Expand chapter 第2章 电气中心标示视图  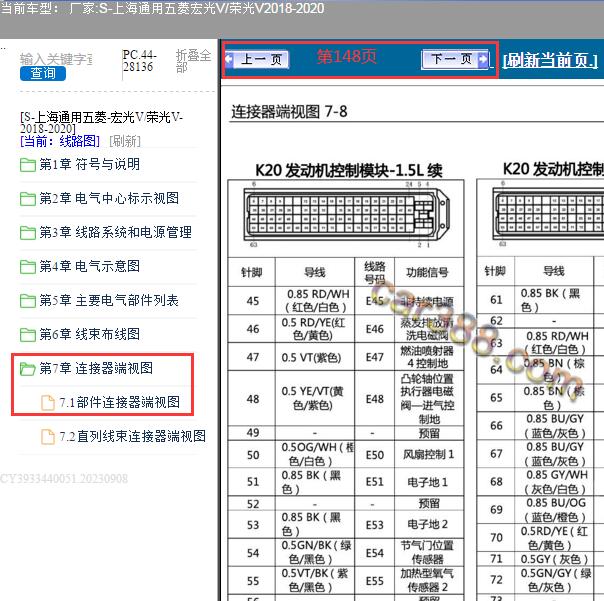pyautogui.click(x=109, y=198)
